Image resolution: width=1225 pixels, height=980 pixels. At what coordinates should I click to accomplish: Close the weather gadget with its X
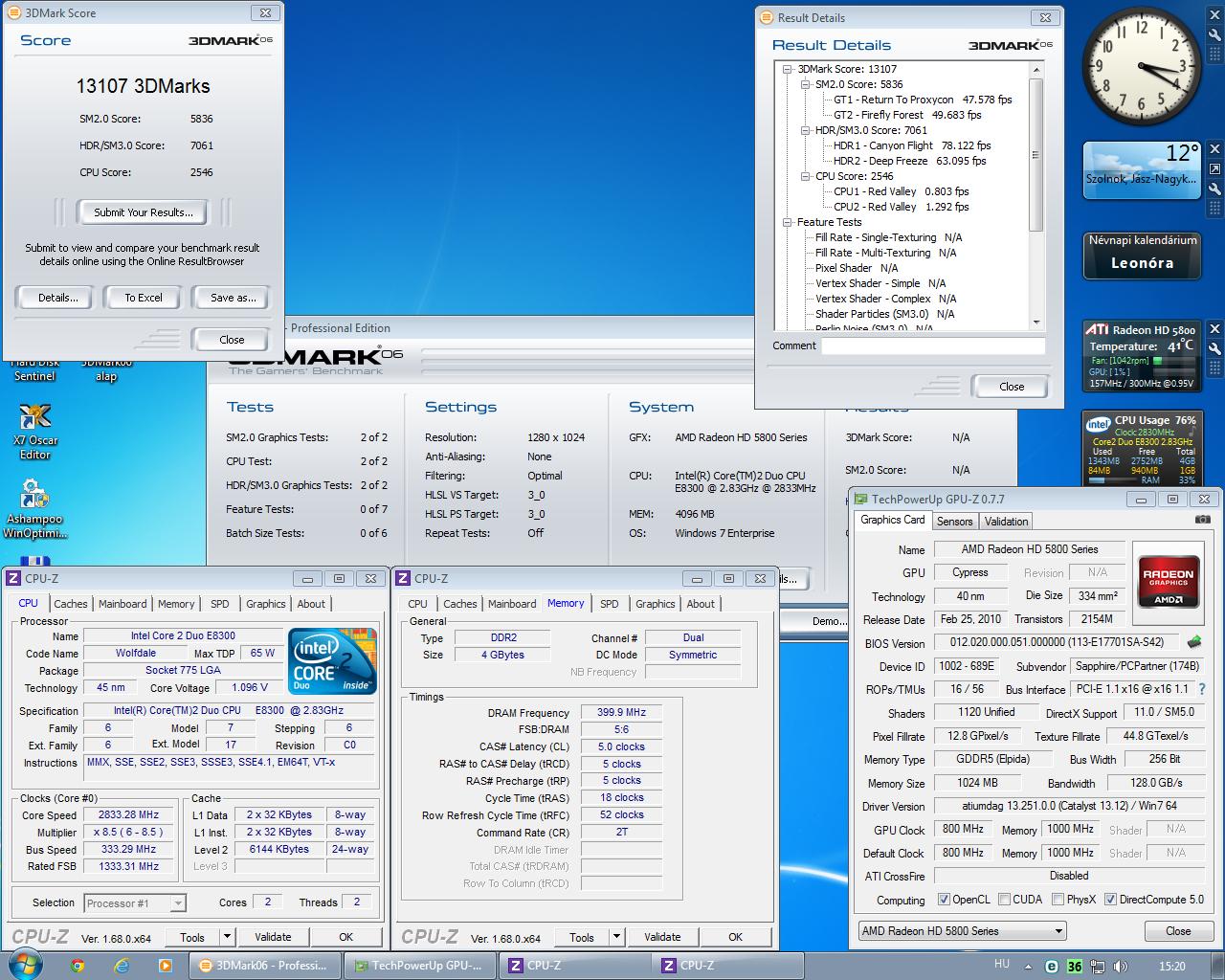[x=1214, y=149]
